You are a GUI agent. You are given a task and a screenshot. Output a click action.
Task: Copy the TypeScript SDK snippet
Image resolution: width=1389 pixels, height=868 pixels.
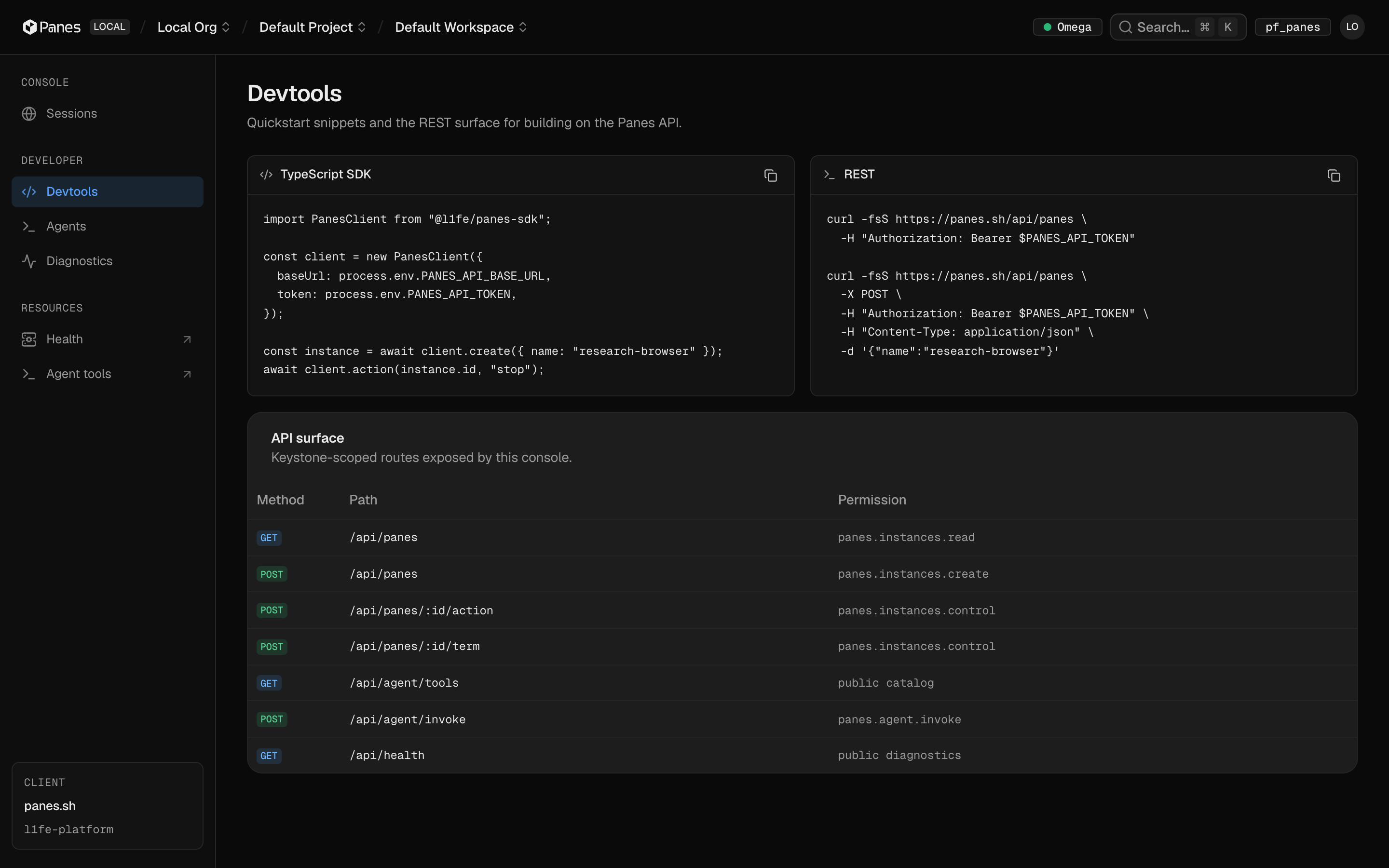[x=770, y=175]
